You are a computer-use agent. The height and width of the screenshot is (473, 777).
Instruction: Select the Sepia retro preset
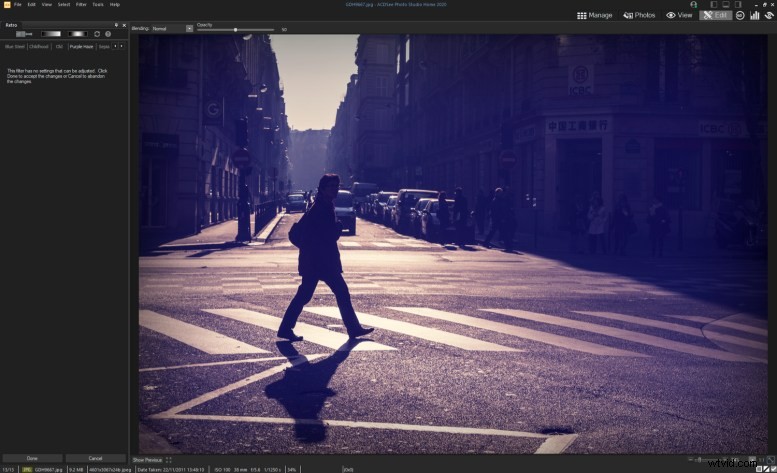[104, 47]
